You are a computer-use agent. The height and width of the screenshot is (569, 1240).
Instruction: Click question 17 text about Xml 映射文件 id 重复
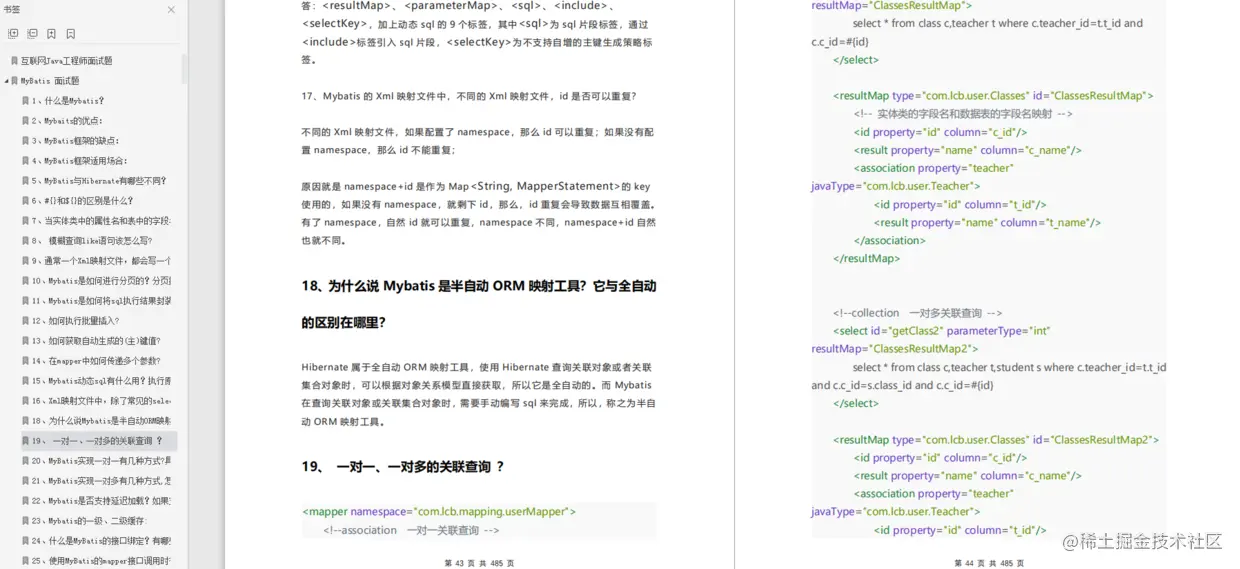(x=468, y=96)
